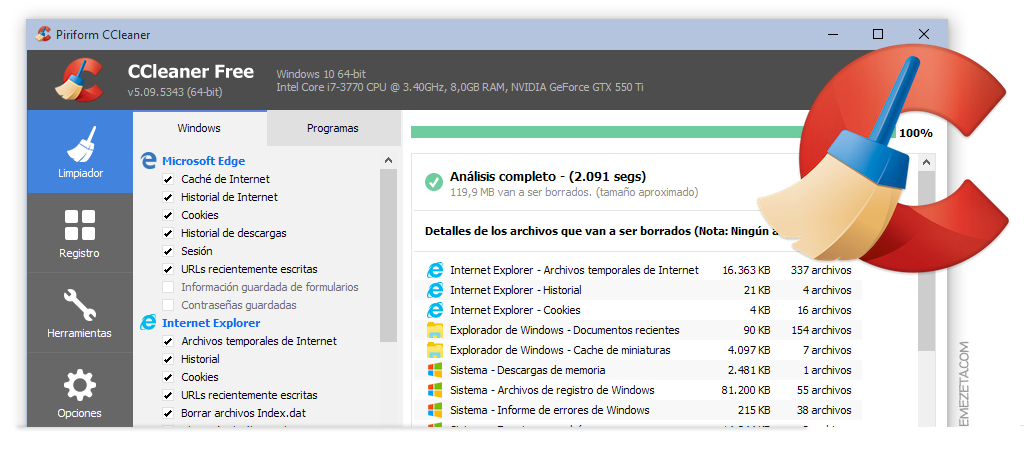
Task: Click the version v5.09.5343 text
Action: tap(175, 92)
